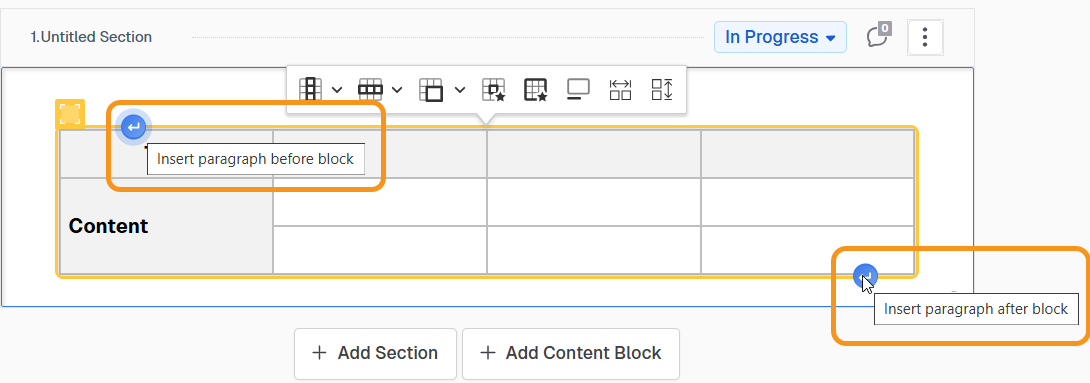Screen dimensions: 1090x383
Task: Click the merge cells icon
Action: point(431,90)
